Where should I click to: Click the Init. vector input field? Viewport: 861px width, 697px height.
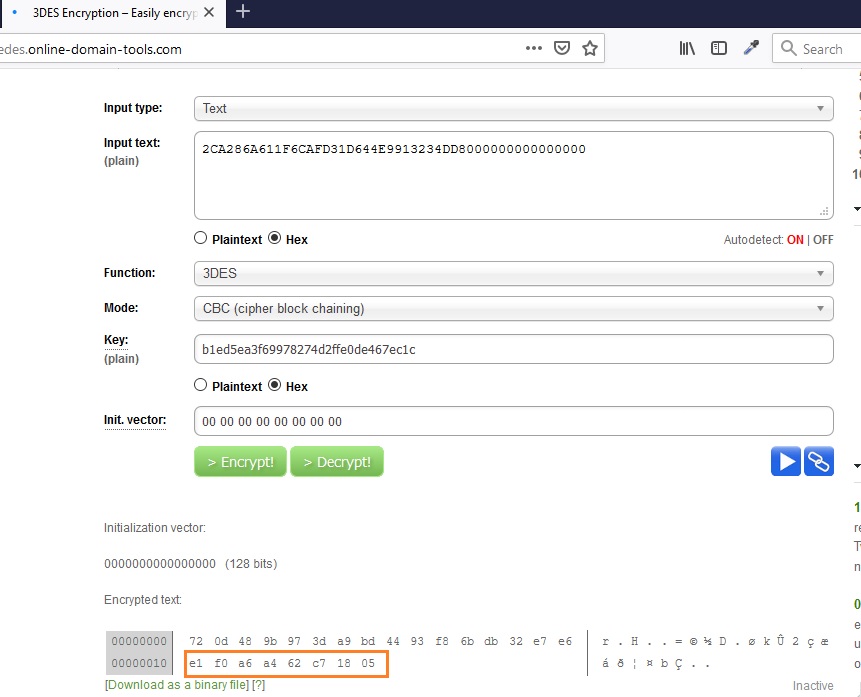coord(513,421)
